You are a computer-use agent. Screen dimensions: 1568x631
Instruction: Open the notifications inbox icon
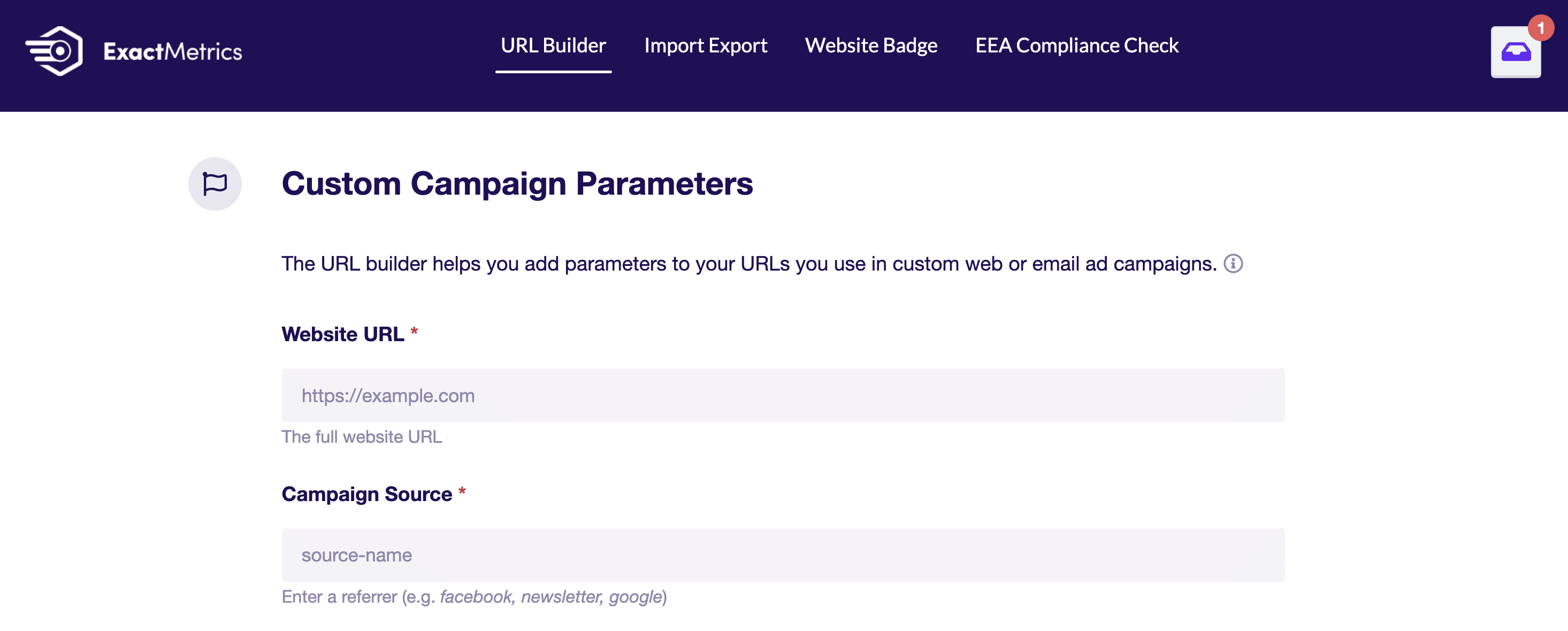[x=1516, y=52]
